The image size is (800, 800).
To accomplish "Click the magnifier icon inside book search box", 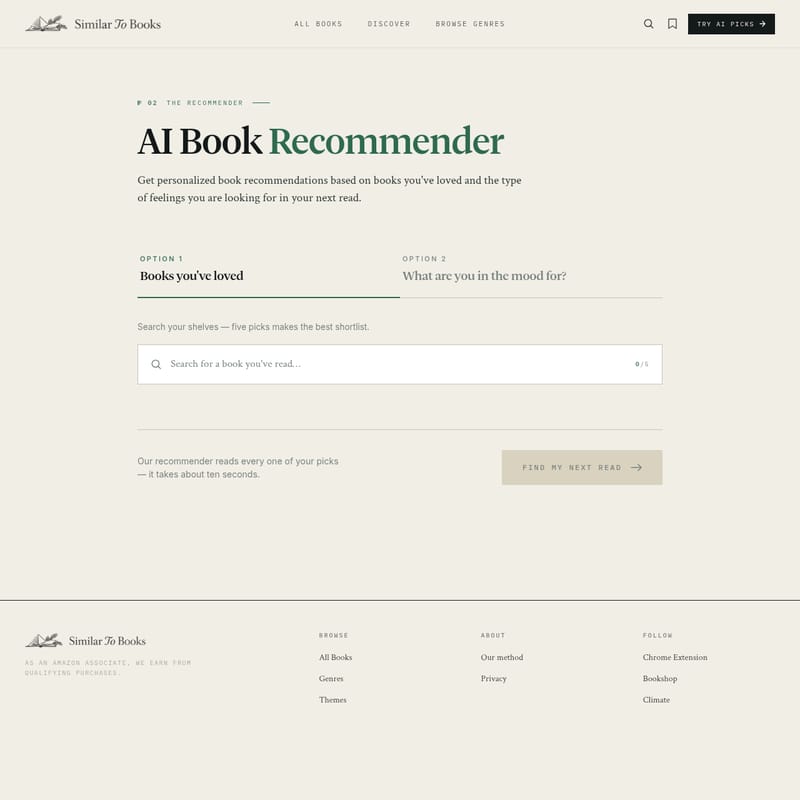I will pyautogui.click(x=156, y=364).
